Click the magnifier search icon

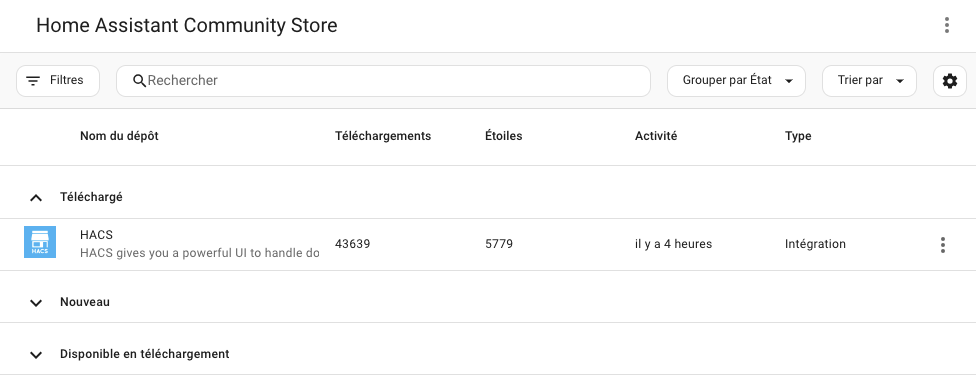point(139,81)
